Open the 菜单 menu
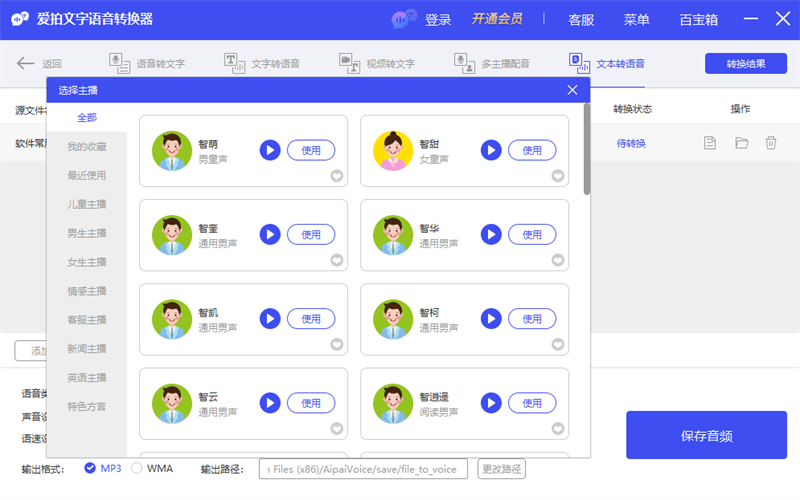800x500 pixels. (x=636, y=20)
